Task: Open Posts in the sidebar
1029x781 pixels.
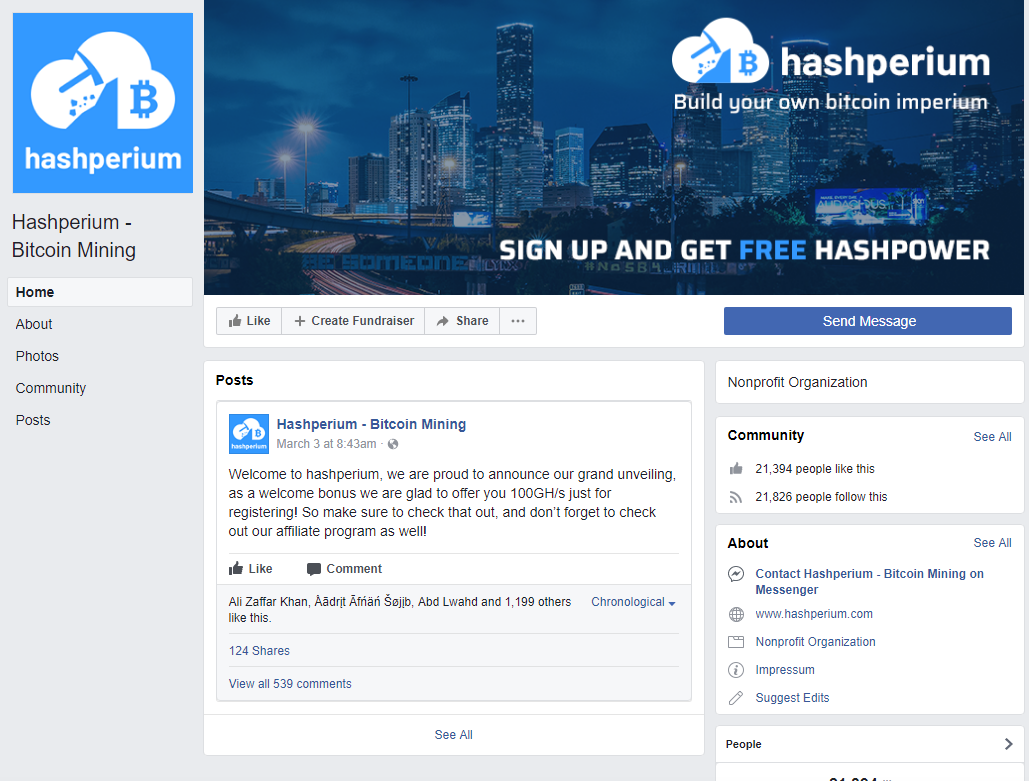Action: [x=33, y=420]
